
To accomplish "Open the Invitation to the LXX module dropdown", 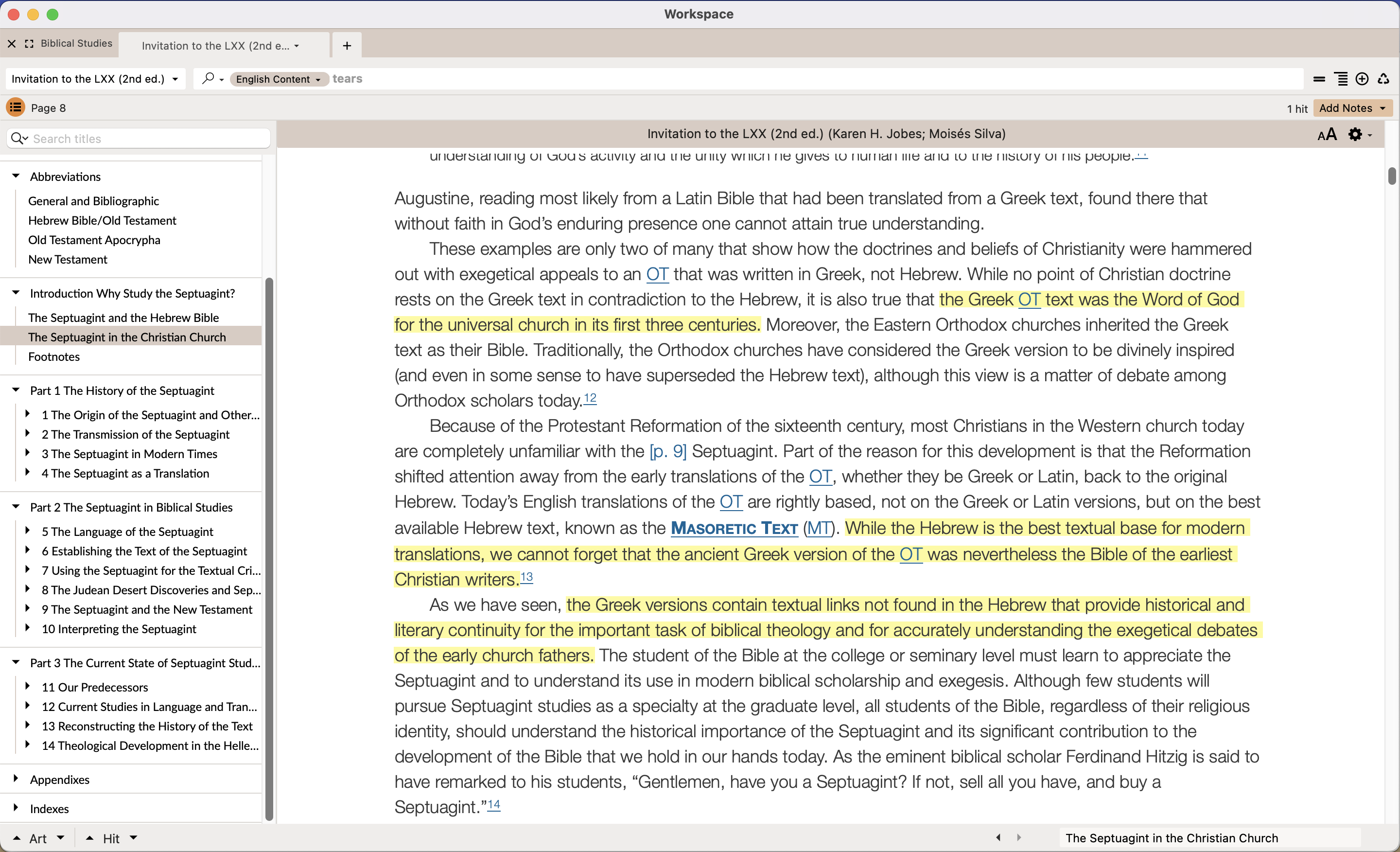I will click(94, 79).
